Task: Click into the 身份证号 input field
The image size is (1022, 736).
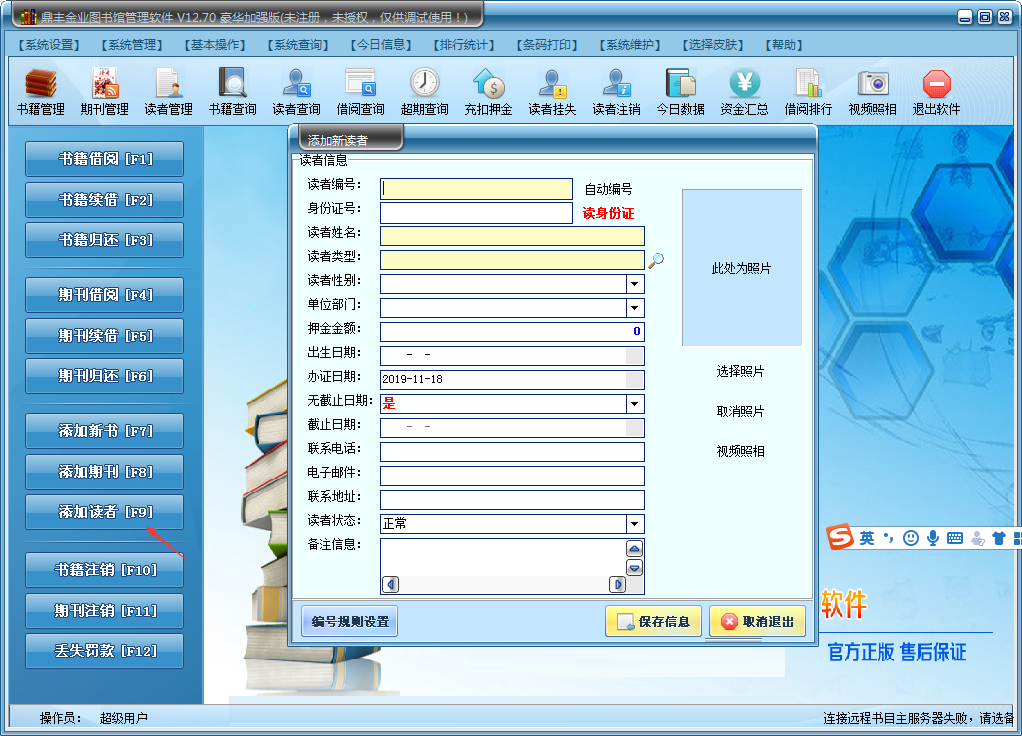Action: [x=476, y=213]
